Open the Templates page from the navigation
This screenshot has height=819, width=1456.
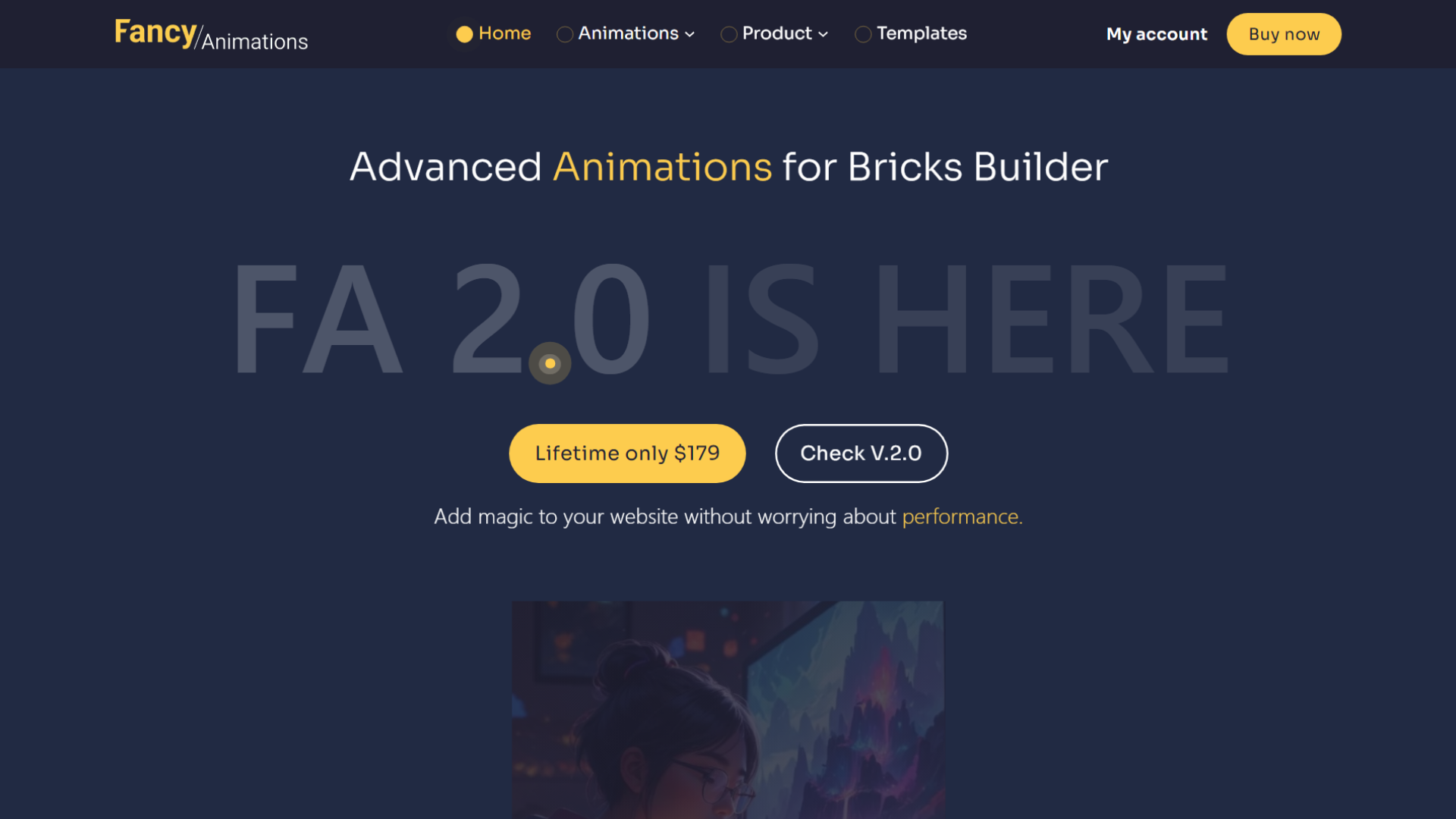click(x=921, y=33)
